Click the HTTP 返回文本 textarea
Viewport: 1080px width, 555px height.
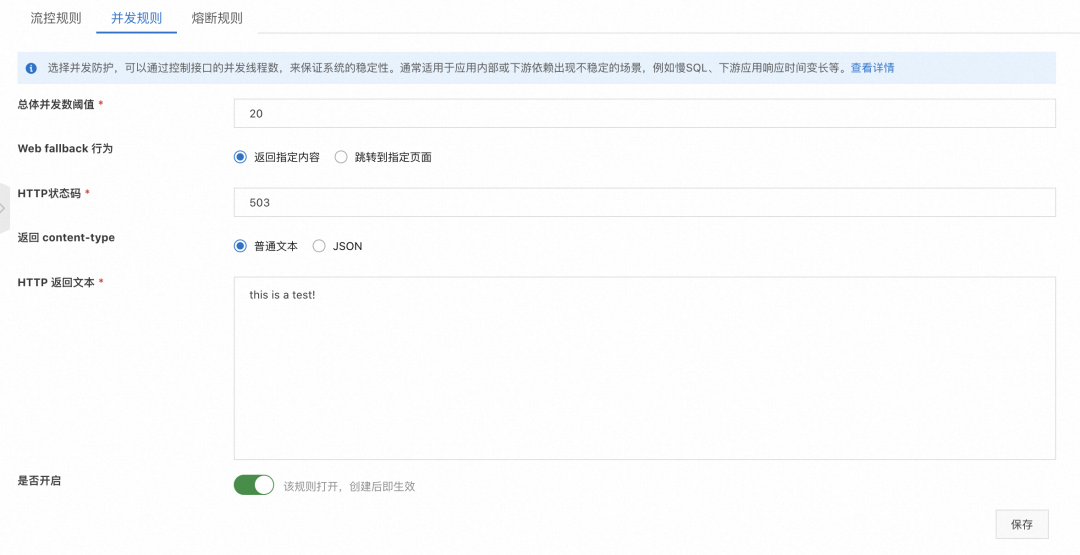[645, 368]
